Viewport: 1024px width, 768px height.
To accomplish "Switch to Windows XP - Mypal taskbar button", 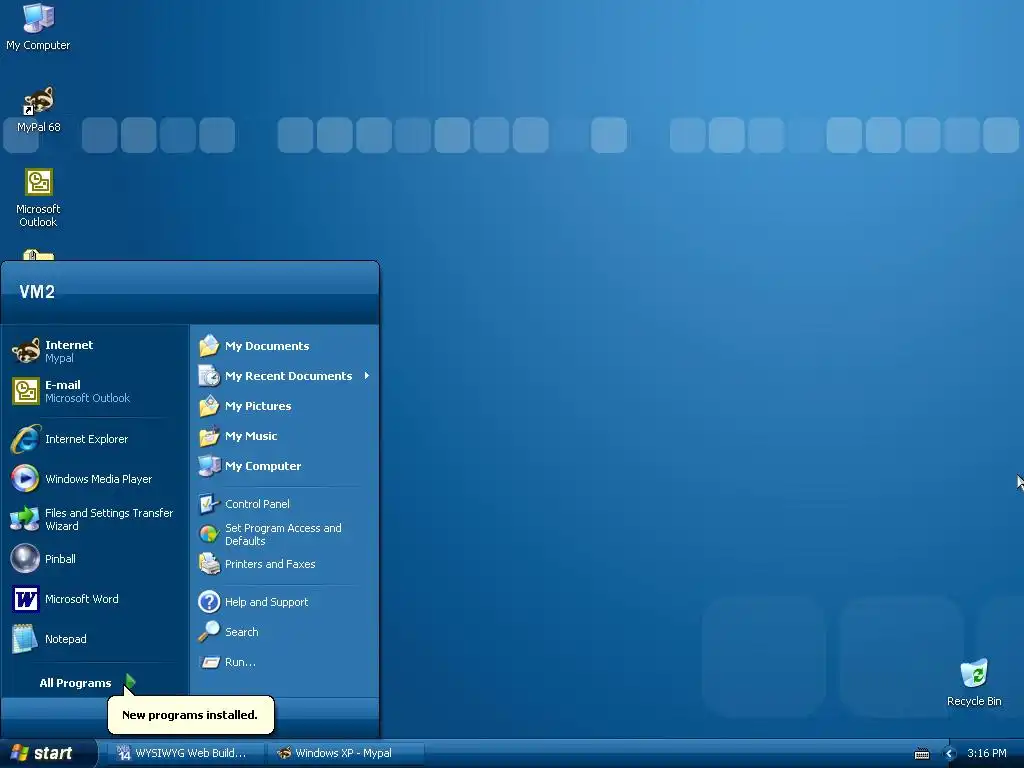I will pos(346,753).
